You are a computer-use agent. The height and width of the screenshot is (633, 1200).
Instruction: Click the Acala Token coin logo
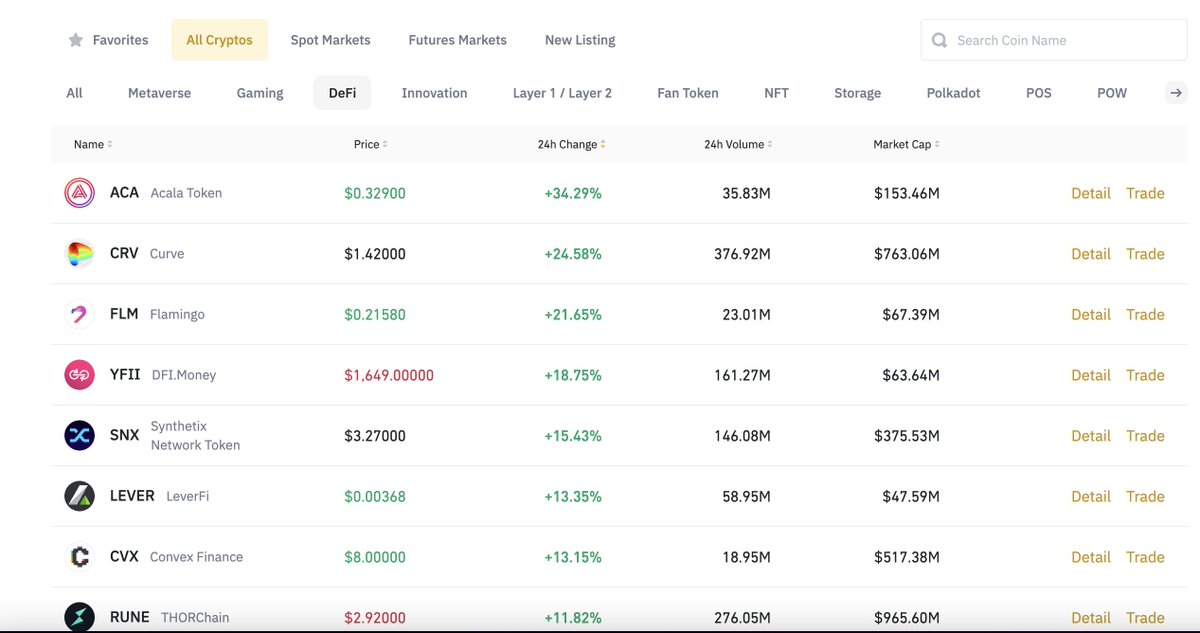79,193
